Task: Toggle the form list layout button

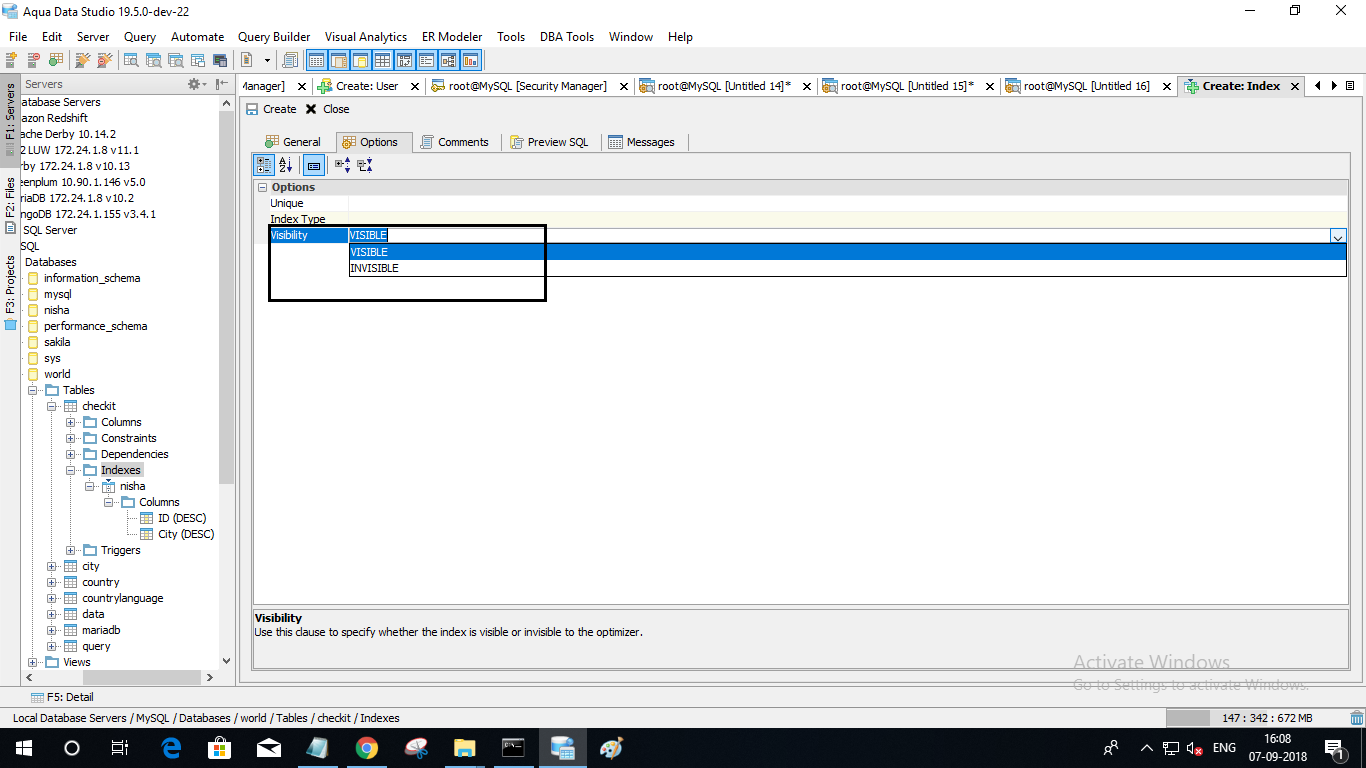Action: [x=426, y=60]
